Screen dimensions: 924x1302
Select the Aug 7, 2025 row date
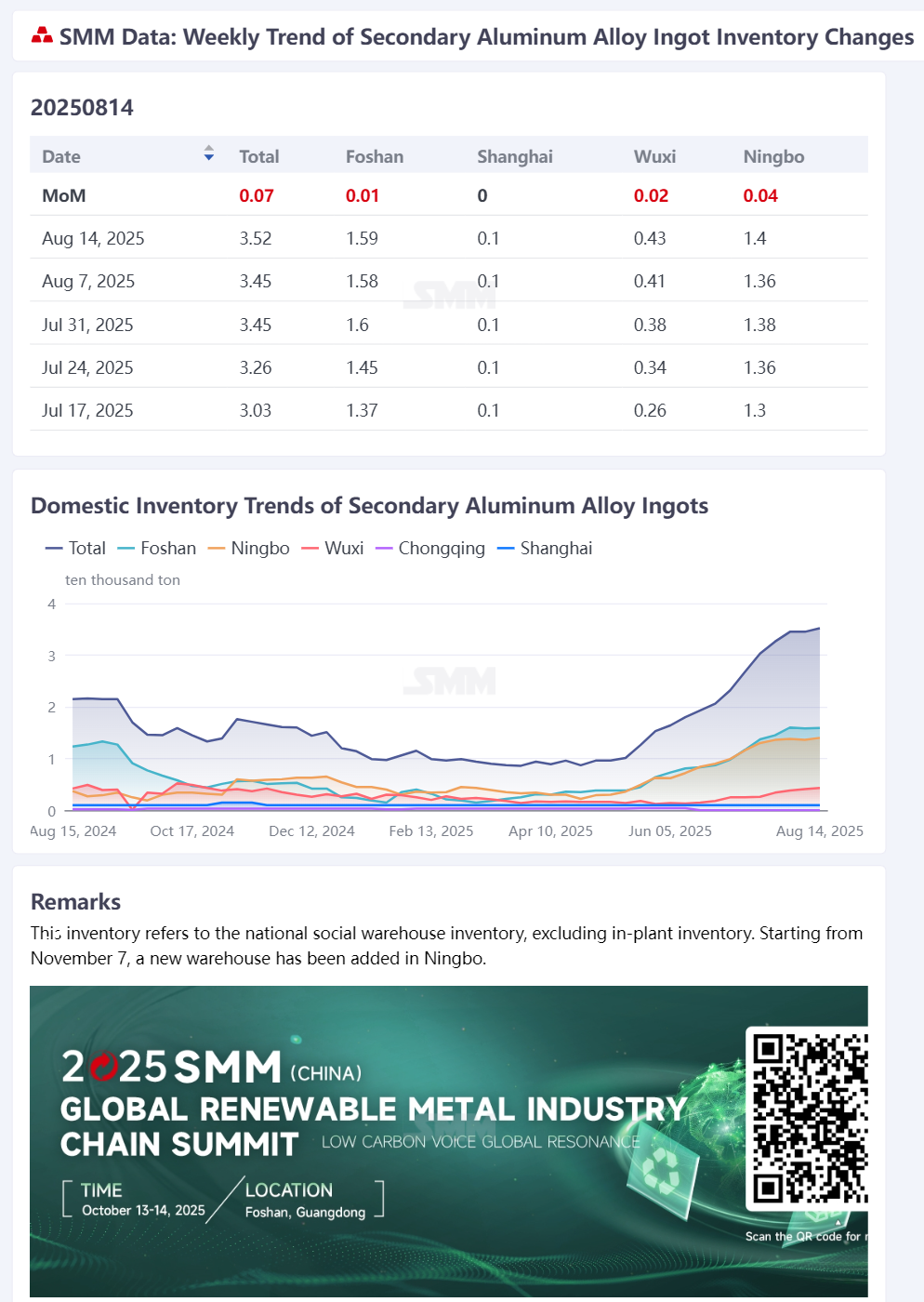coord(88,281)
